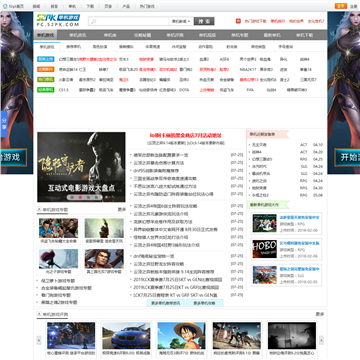Select the last dot on the banner slider

click(x=96, y=197)
